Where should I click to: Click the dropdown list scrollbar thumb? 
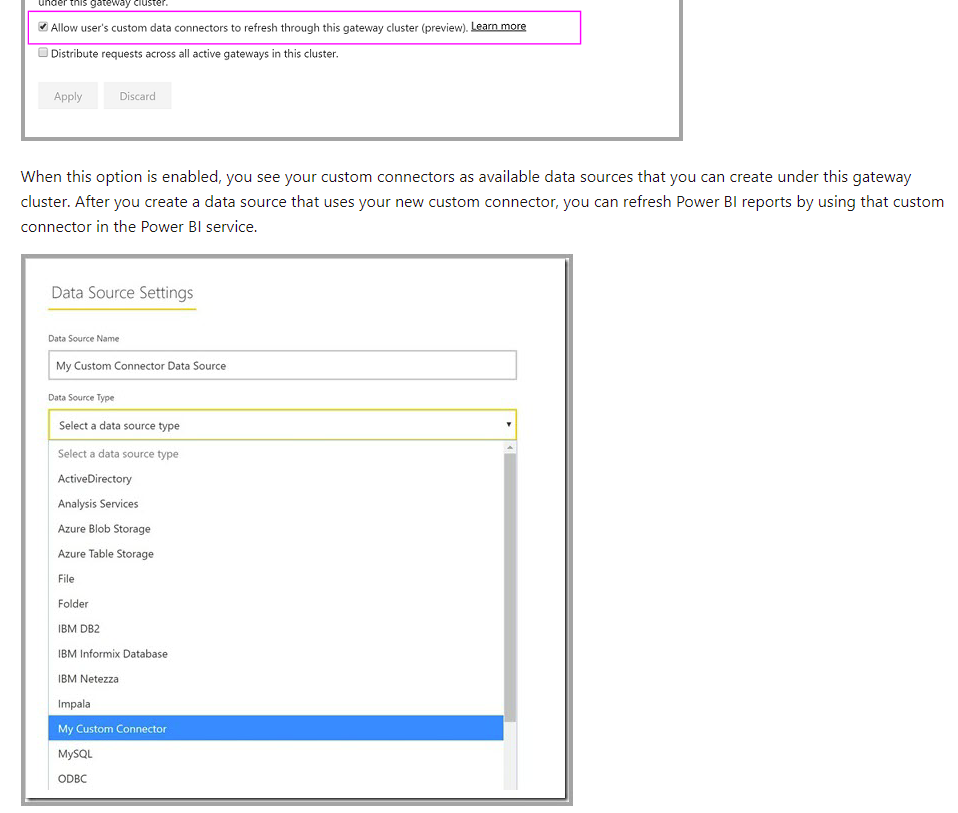510,588
